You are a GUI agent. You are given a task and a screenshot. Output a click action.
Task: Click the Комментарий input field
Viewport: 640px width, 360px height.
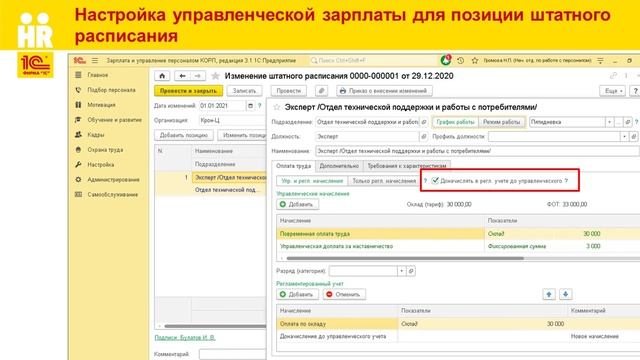click(233, 354)
